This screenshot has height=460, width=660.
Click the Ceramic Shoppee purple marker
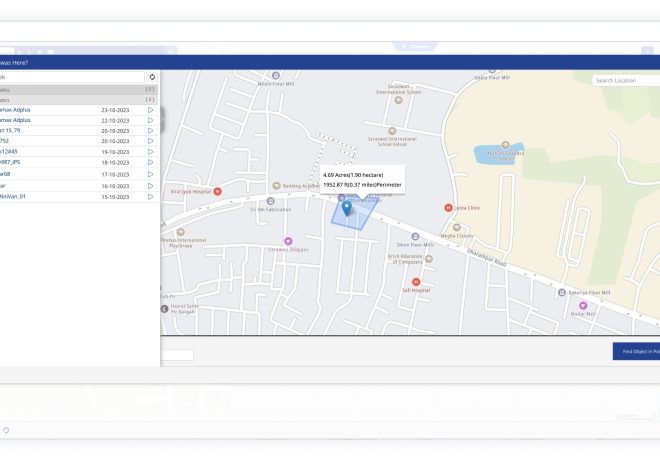tap(289, 240)
